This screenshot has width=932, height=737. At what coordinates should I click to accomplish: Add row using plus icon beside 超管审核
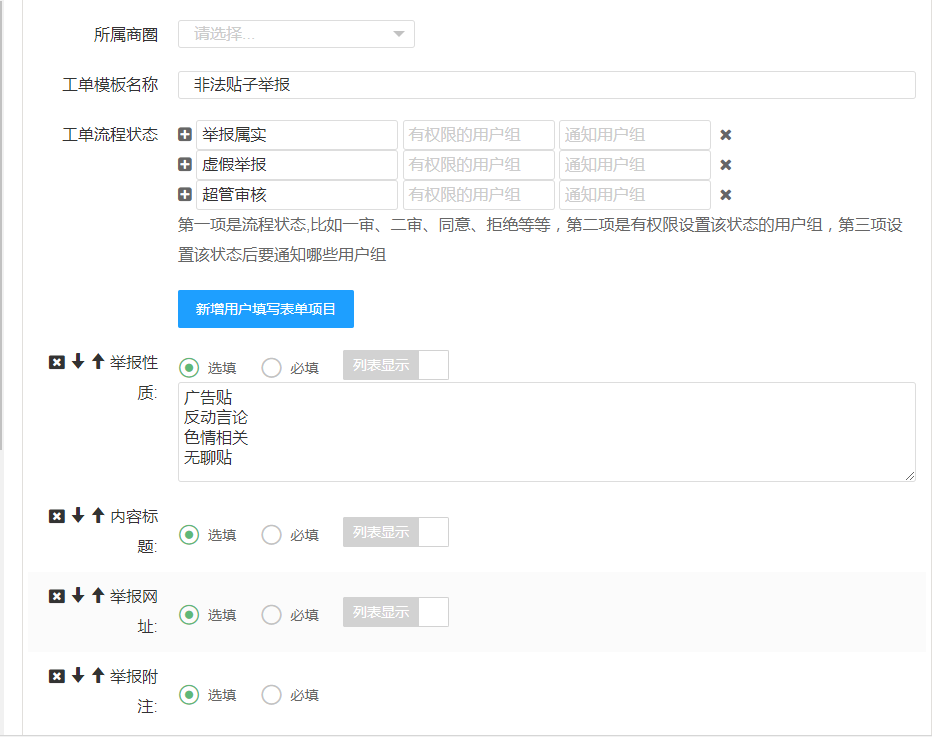pyautogui.click(x=185, y=195)
